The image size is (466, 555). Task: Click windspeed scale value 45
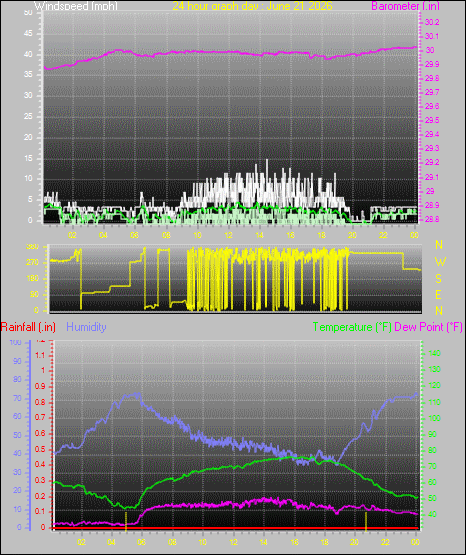pyautogui.click(x=28, y=34)
